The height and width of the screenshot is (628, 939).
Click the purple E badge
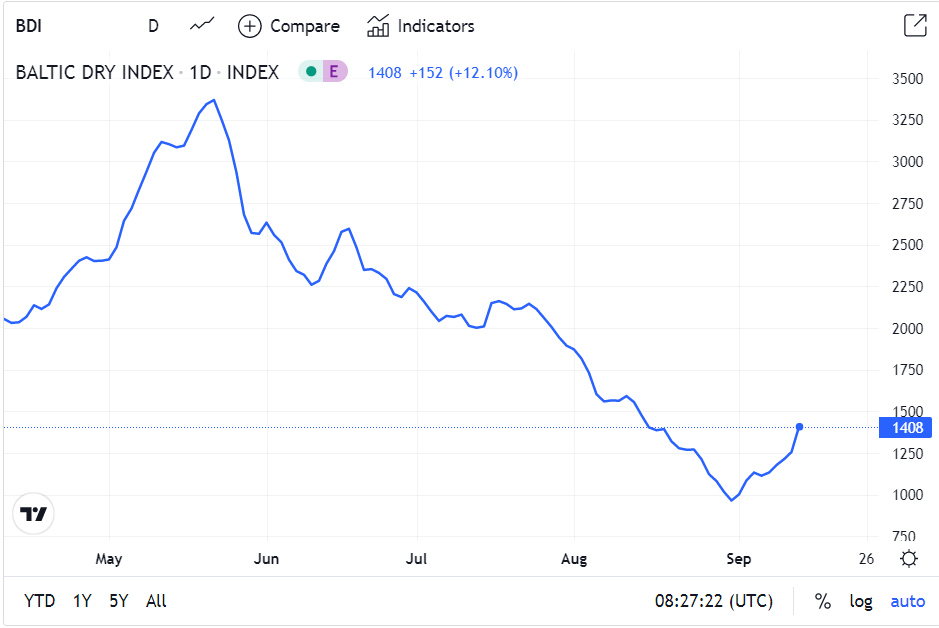tap(334, 72)
